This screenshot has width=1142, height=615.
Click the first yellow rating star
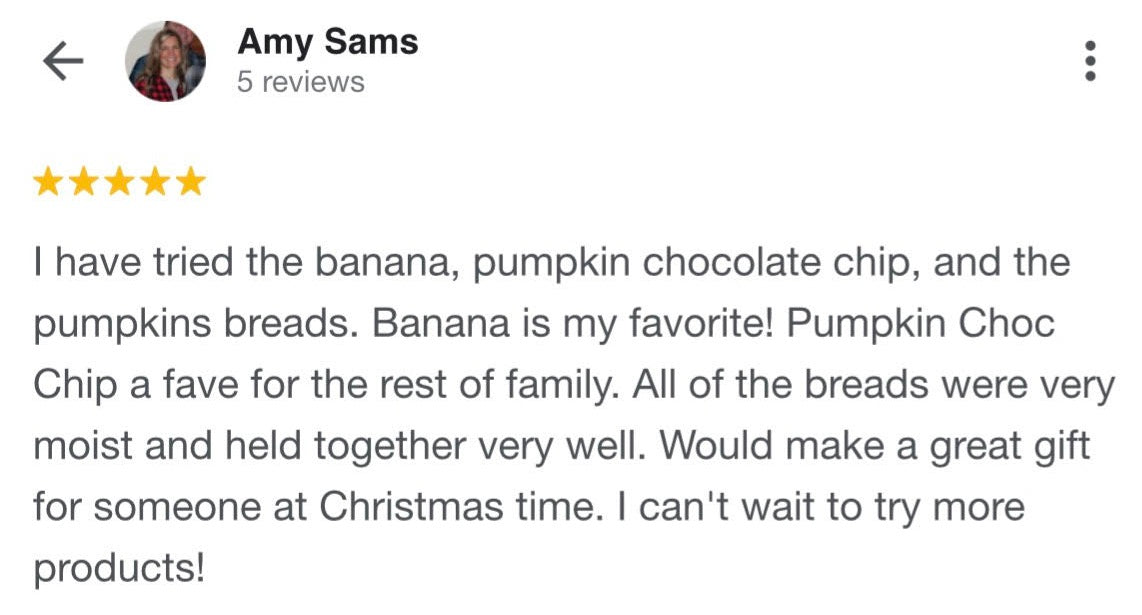pyautogui.click(x=47, y=182)
